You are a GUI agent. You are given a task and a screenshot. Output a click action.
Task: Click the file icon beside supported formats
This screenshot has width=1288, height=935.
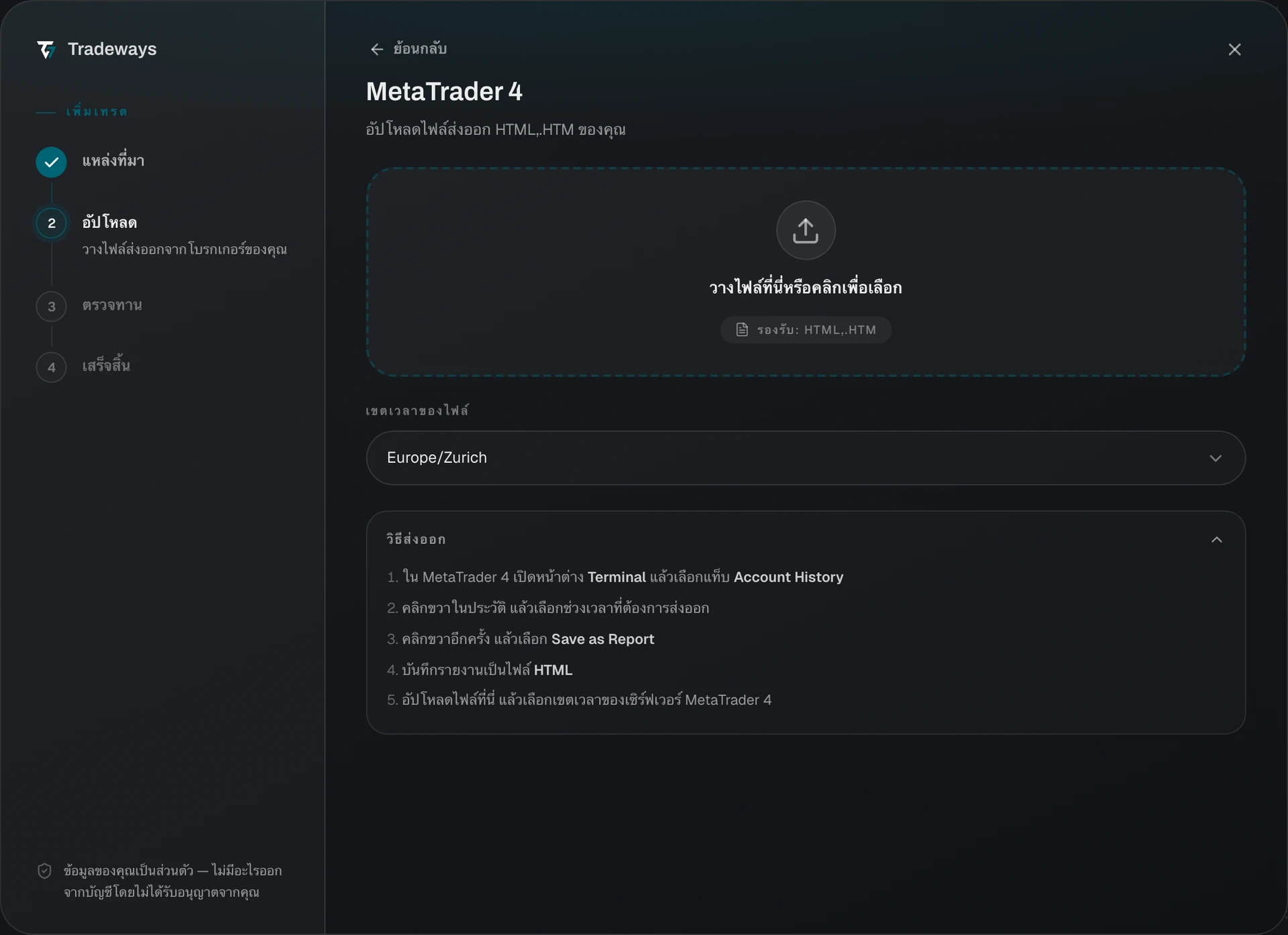pos(742,329)
